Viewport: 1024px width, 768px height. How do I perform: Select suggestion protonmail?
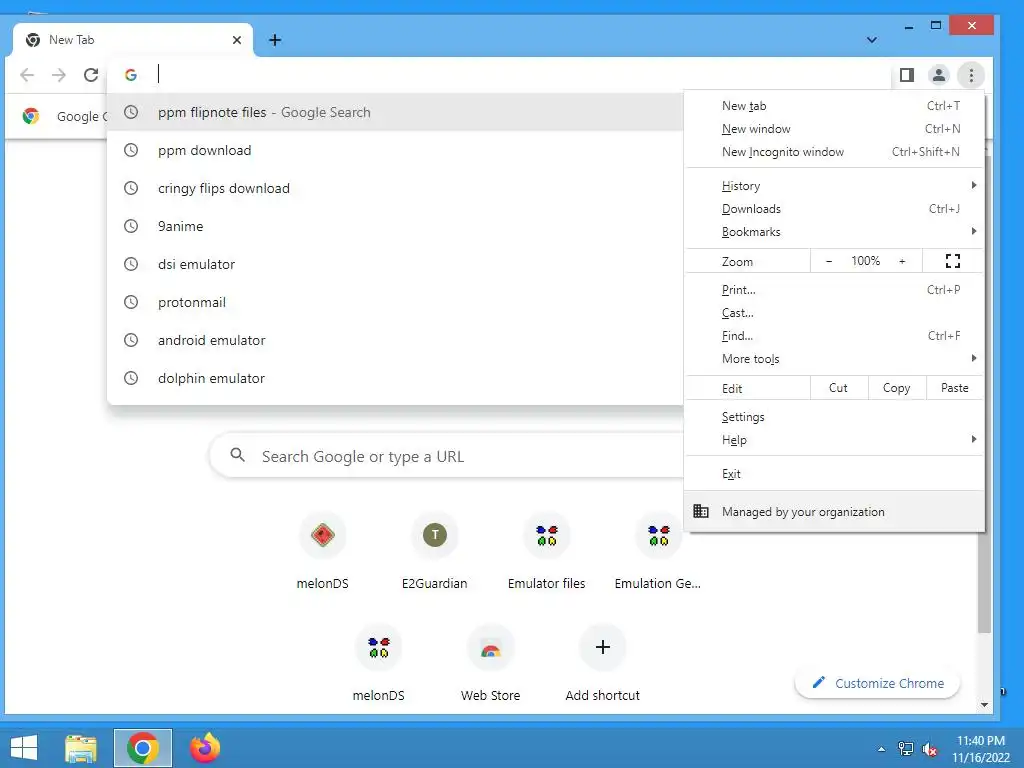(395, 302)
